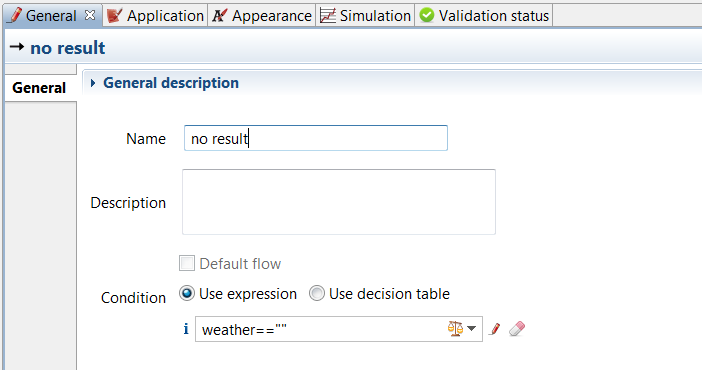Click the Name field containing no result
The image size is (702, 370).
316,138
